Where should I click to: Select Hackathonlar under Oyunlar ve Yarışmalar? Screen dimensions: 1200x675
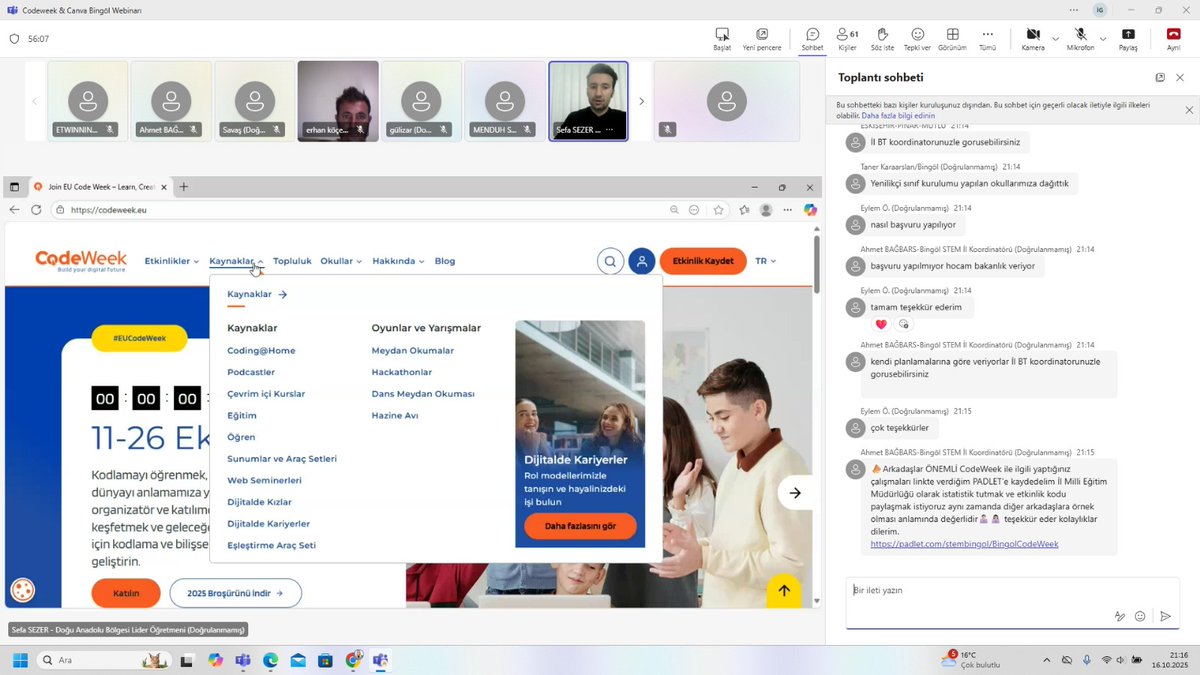pyautogui.click(x=402, y=372)
